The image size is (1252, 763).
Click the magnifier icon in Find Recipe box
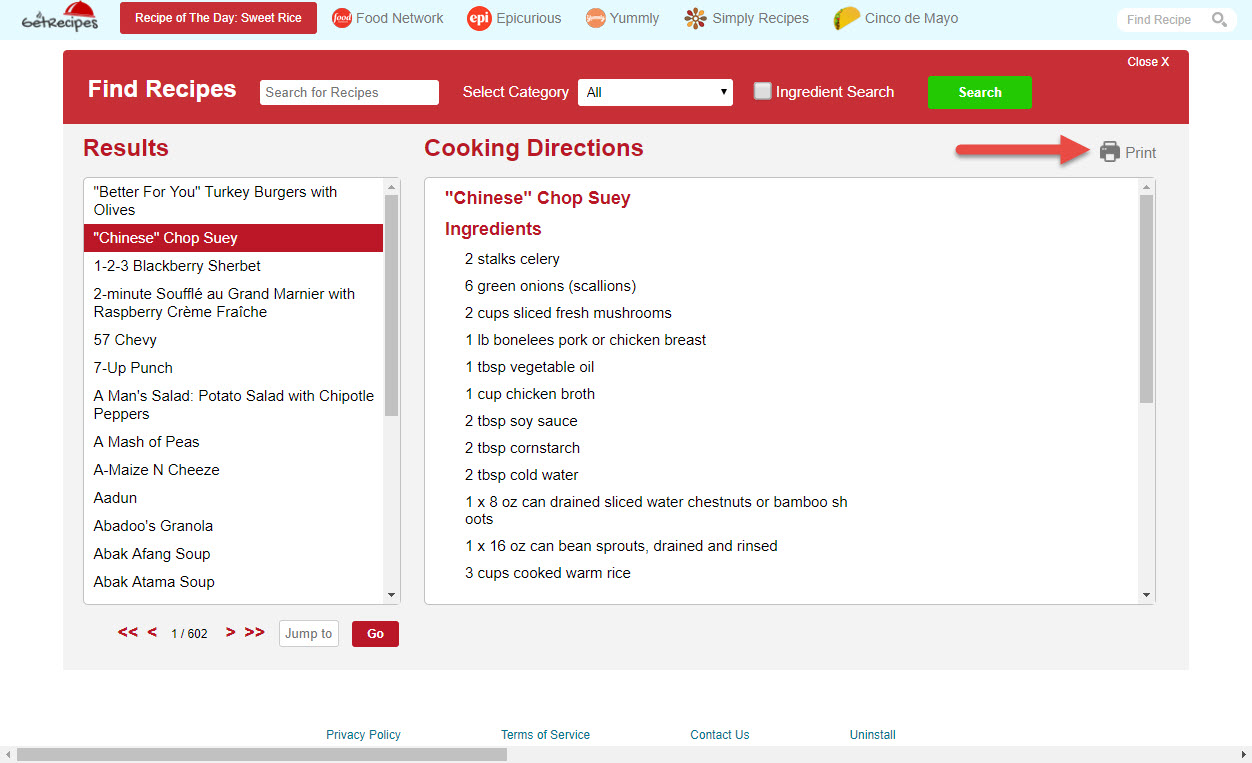coord(1218,19)
